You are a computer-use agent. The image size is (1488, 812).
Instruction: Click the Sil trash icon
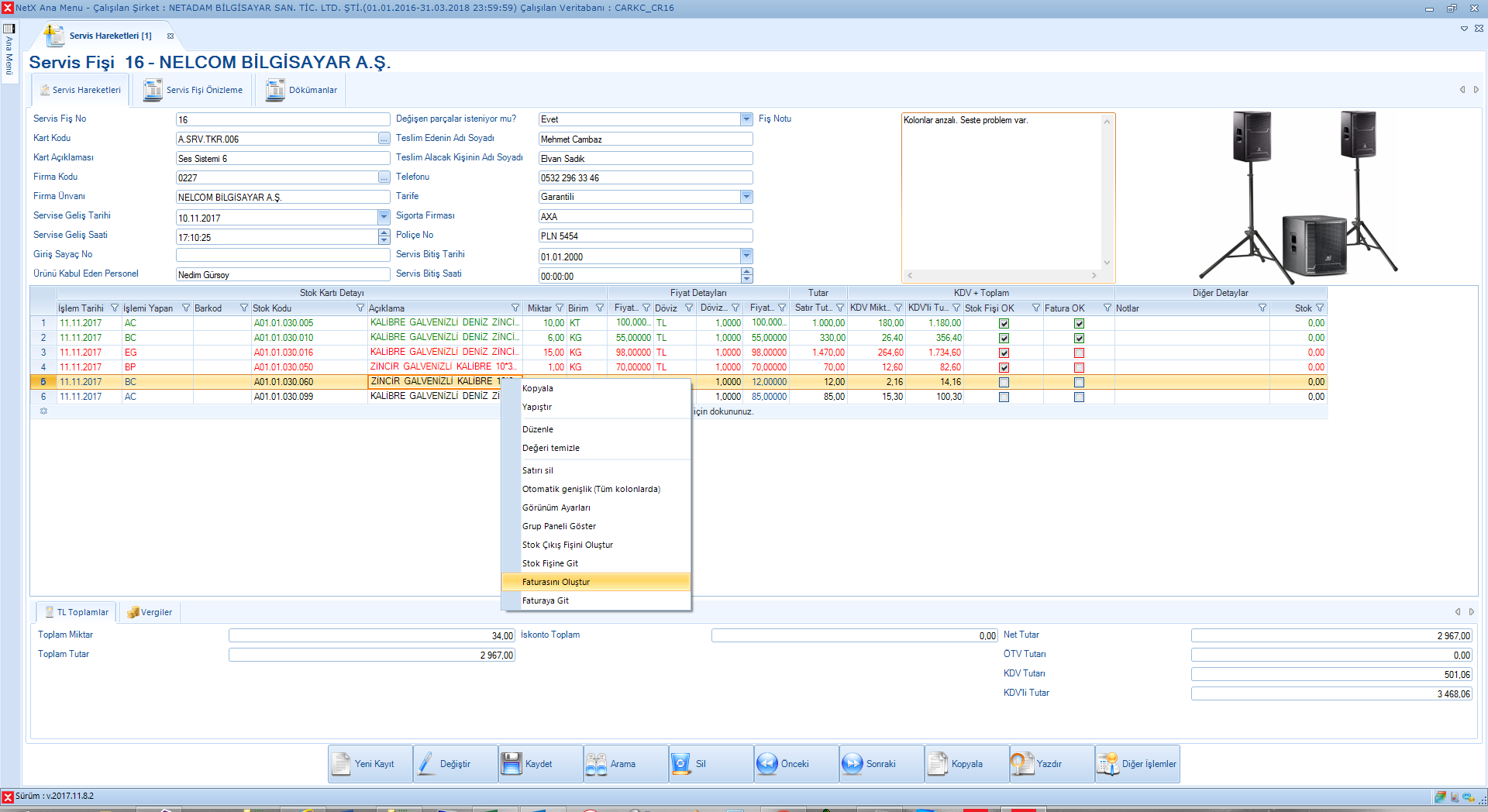[681, 764]
